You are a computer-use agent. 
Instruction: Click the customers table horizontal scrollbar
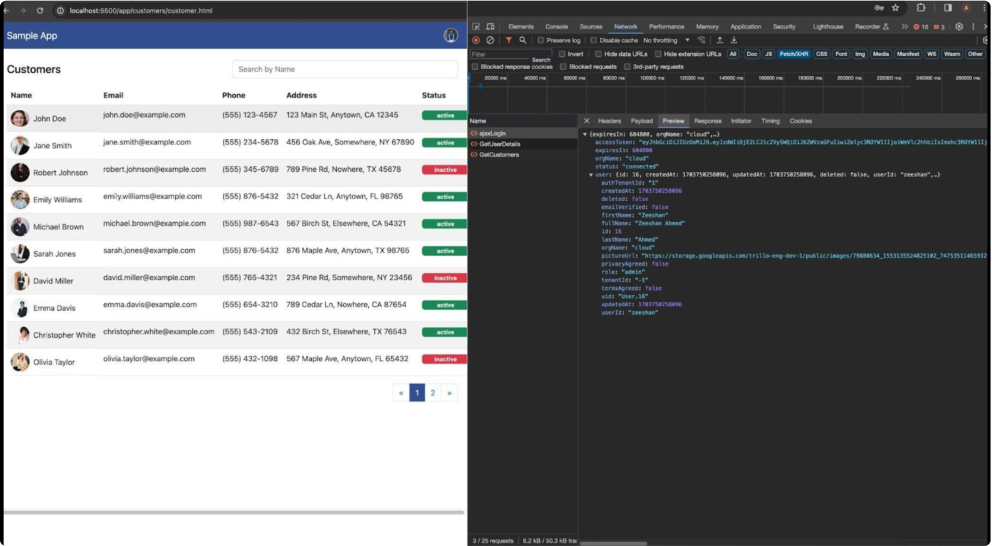coord(234,512)
